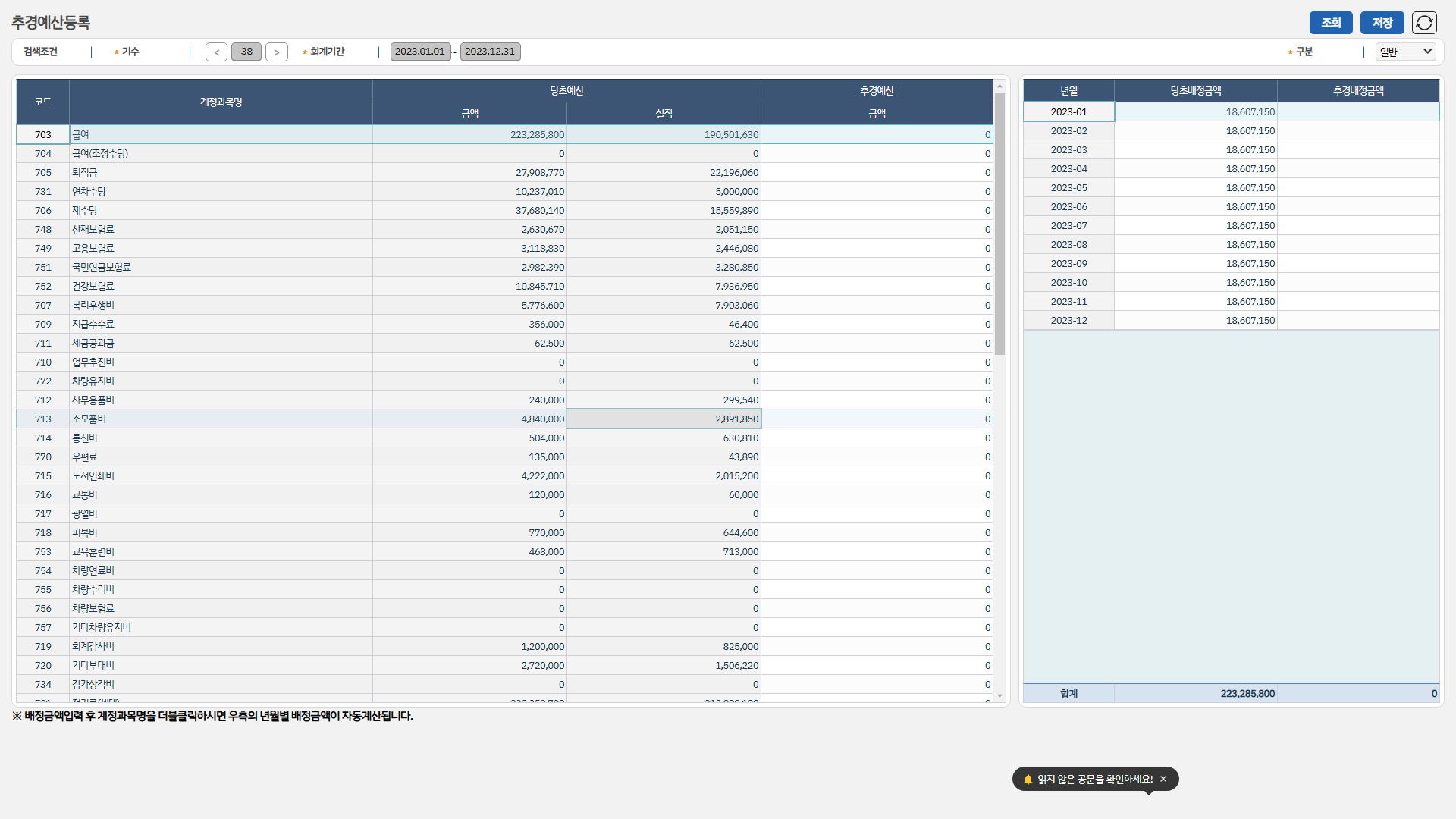Screen dimensions: 1456x819
Task: Click the bell notification icon
Action: [x=1028, y=779]
